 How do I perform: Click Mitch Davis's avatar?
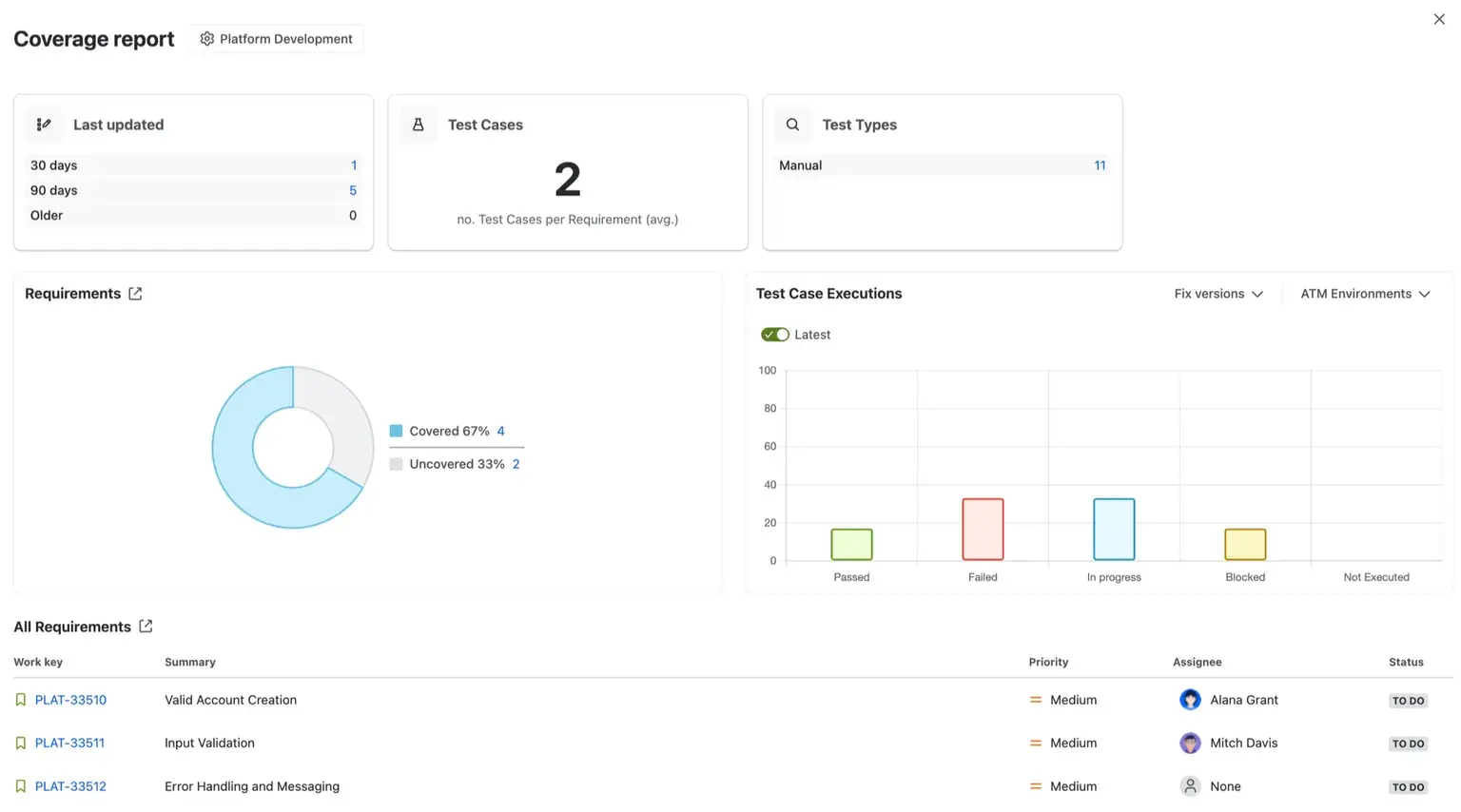click(1190, 744)
